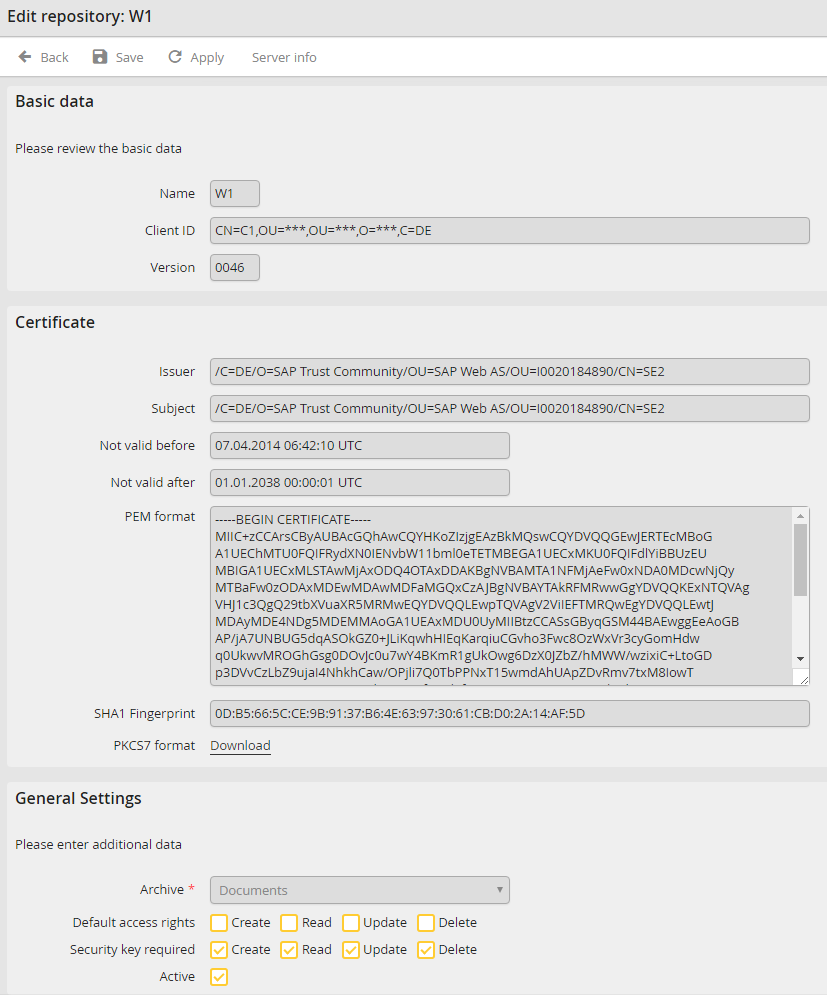The height and width of the screenshot is (995, 827).
Task: Click the Version field 0046
Action: click(235, 267)
